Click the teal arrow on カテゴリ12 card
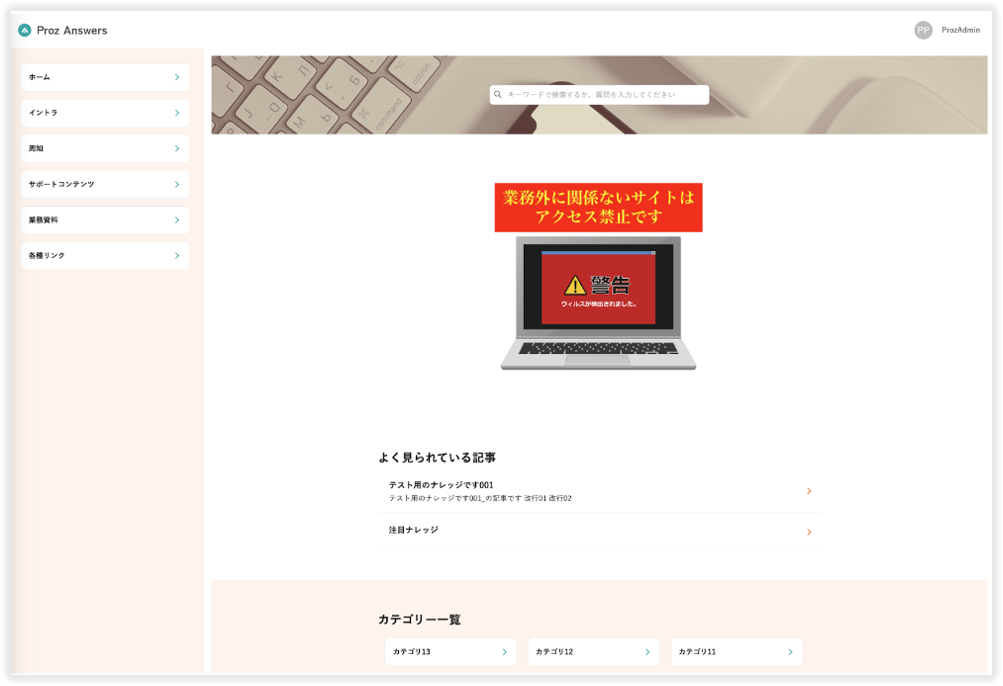 (646, 652)
